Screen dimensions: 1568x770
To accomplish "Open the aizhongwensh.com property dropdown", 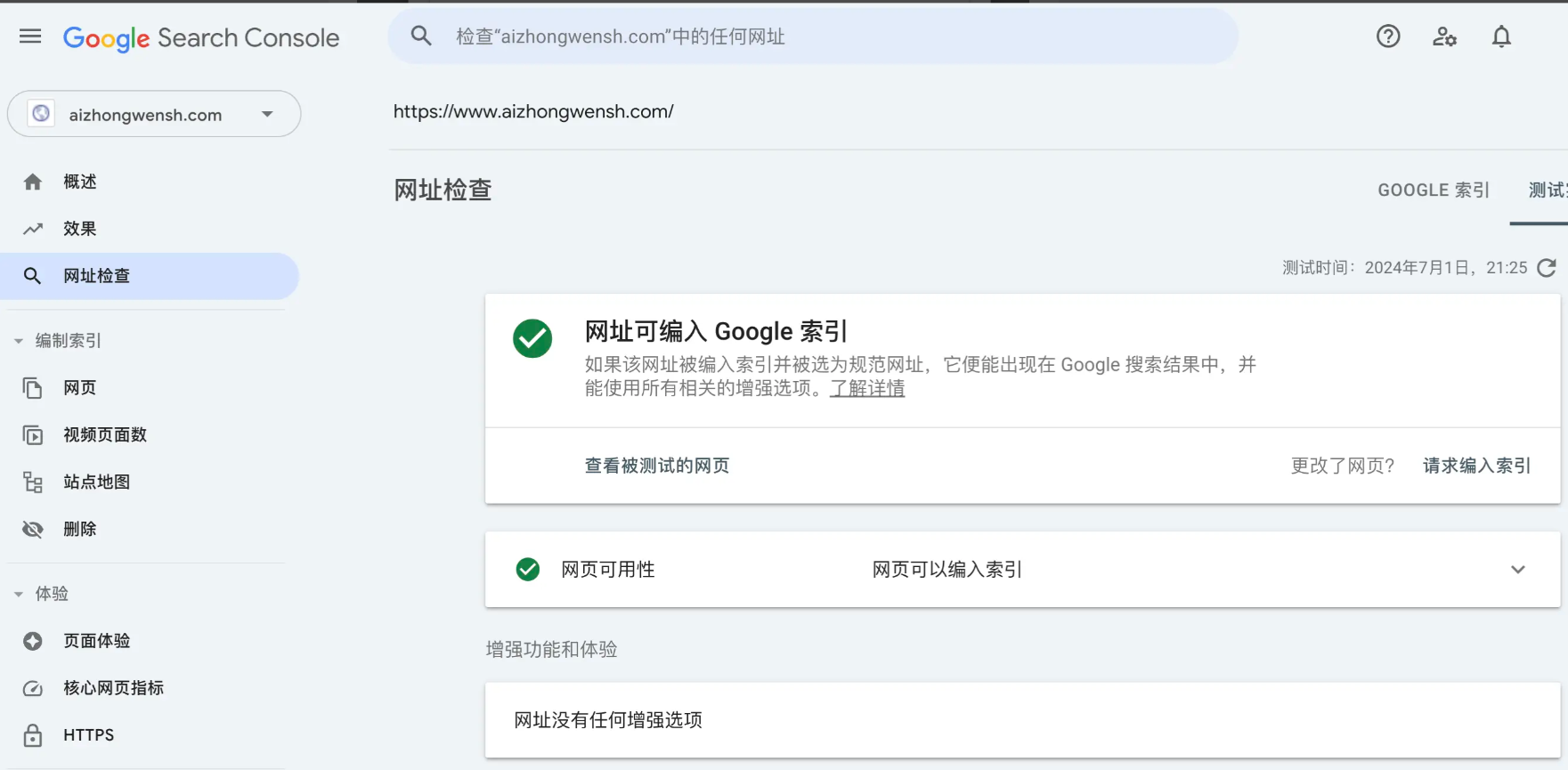I will (x=154, y=114).
